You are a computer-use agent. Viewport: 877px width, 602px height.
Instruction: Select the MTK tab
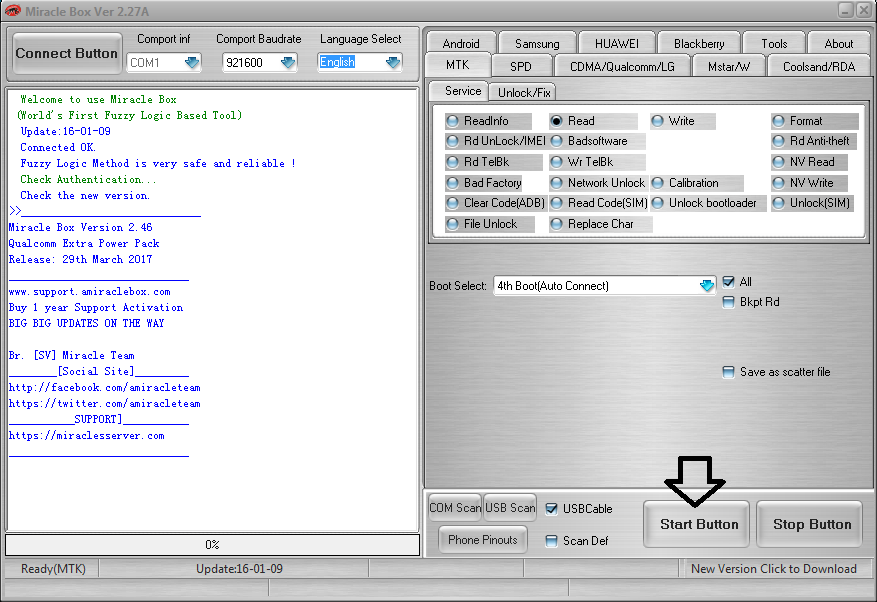tap(458, 65)
